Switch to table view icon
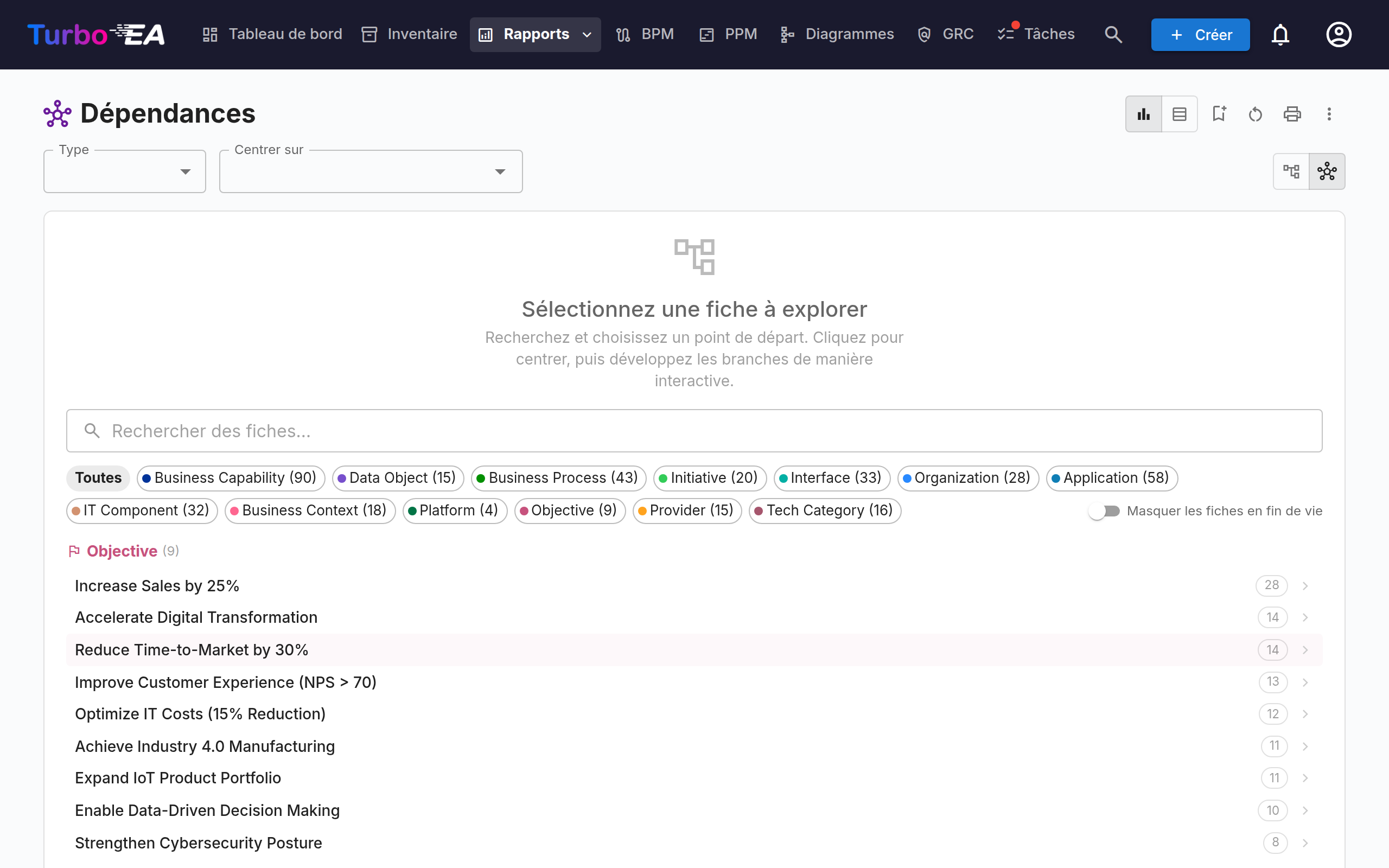Image resolution: width=1389 pixels, height=868 pixels. tap(1180, 114)
